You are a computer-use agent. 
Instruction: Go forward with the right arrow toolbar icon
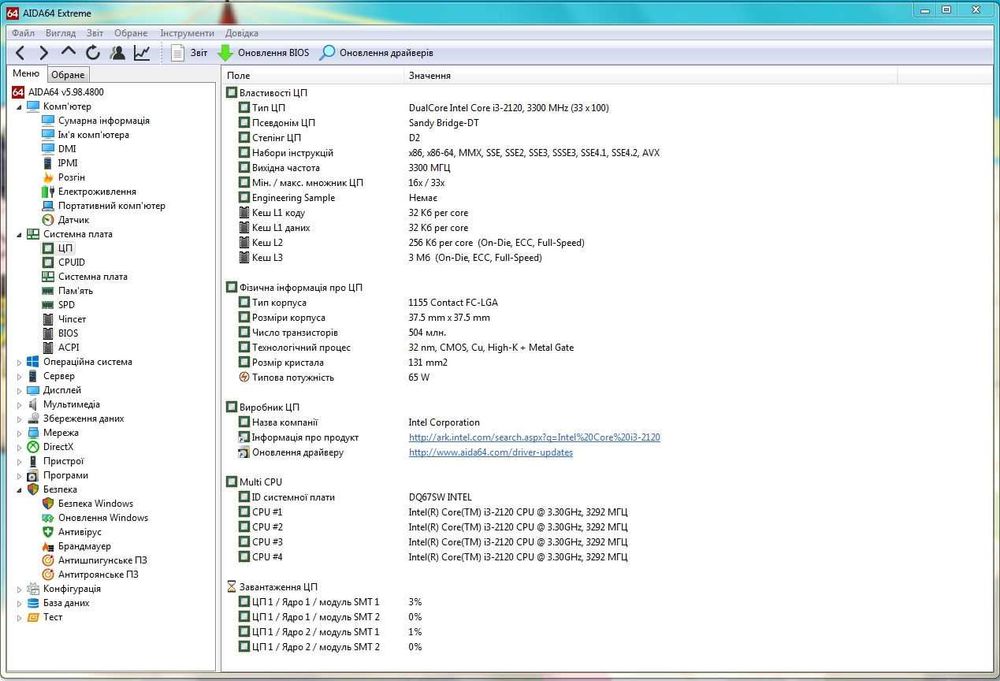43,53
